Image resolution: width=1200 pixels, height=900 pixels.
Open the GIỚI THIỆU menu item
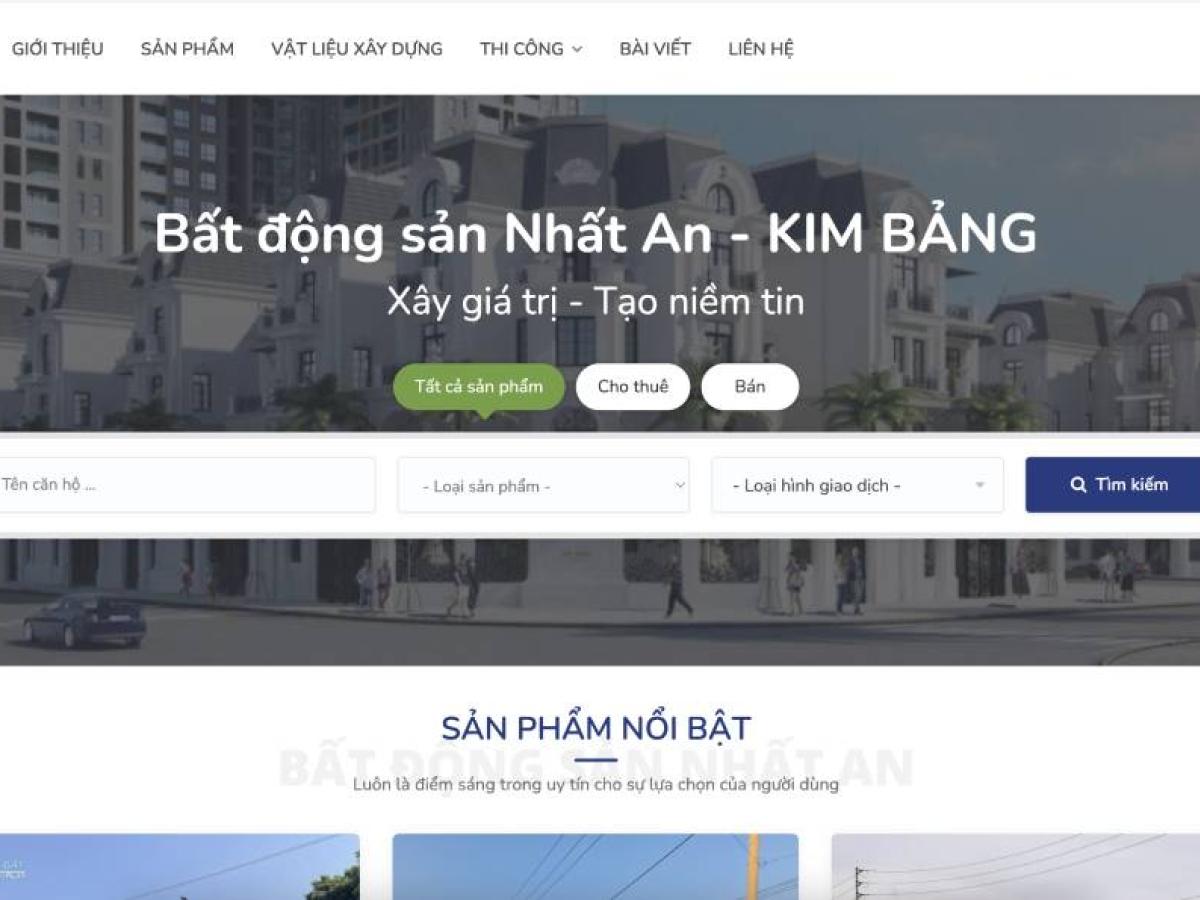point(57,48)
